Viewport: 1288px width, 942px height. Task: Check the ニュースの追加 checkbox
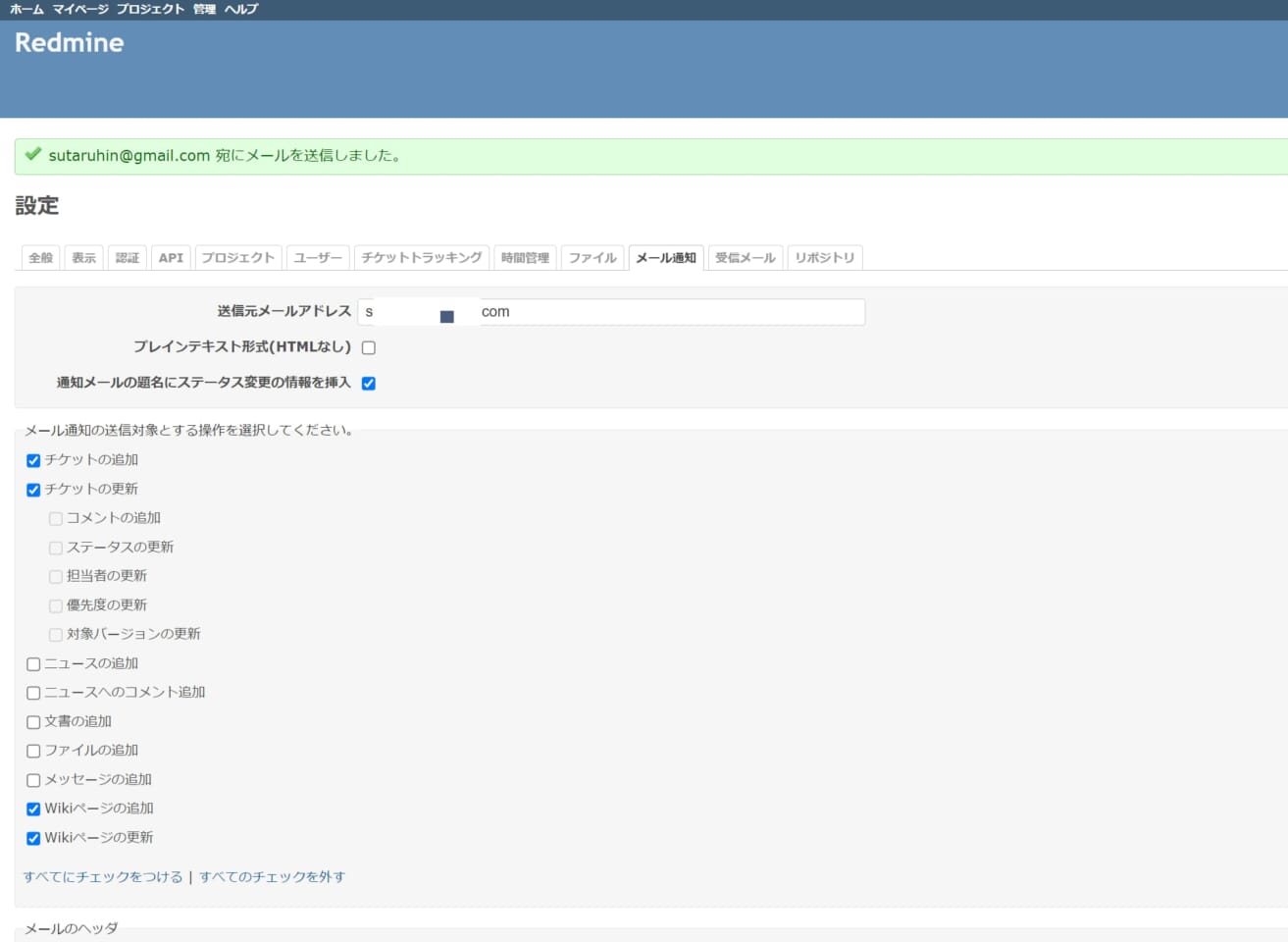(33, 664)
